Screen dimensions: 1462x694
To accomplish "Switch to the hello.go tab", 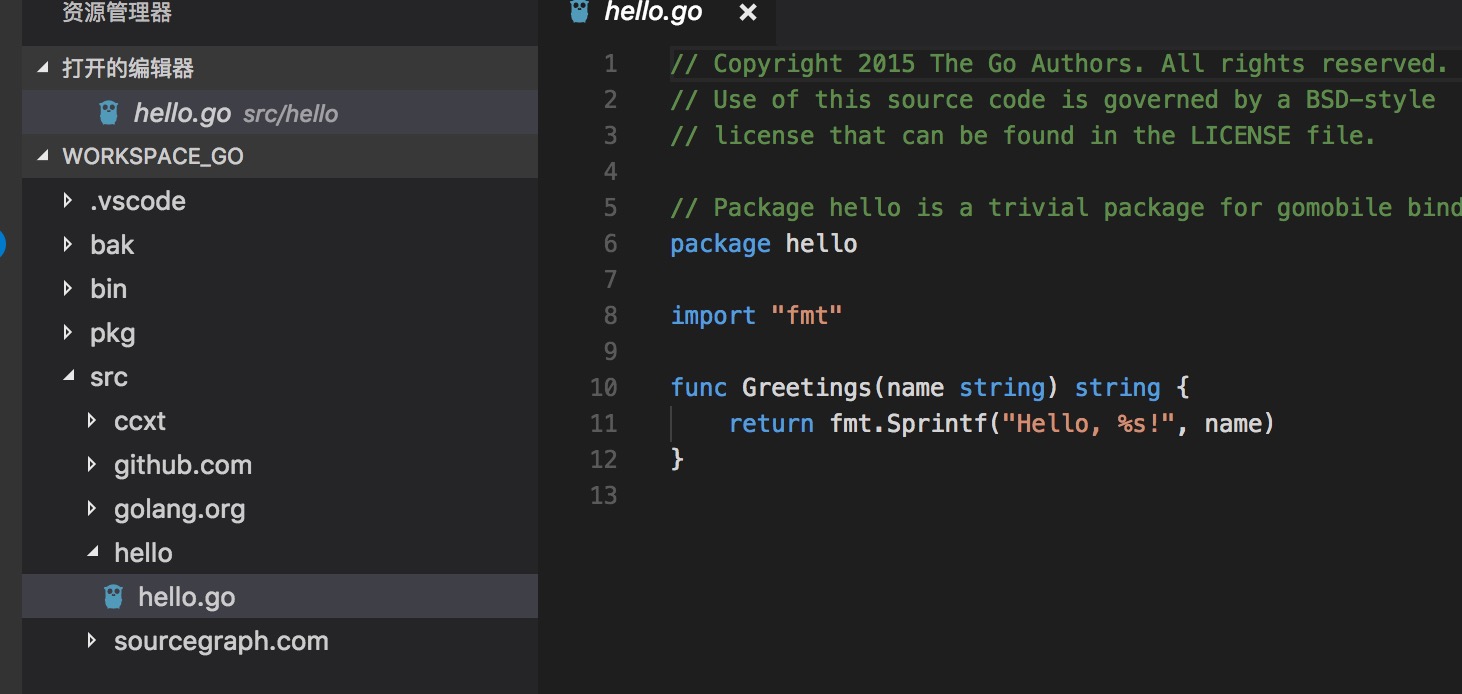I will (x=654, y=12).
